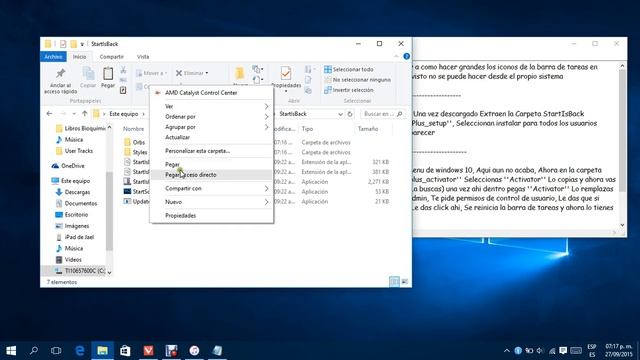
Task: Open Documentos in the navigation pane
Action: pyautogui.click(x=76, y=203)
